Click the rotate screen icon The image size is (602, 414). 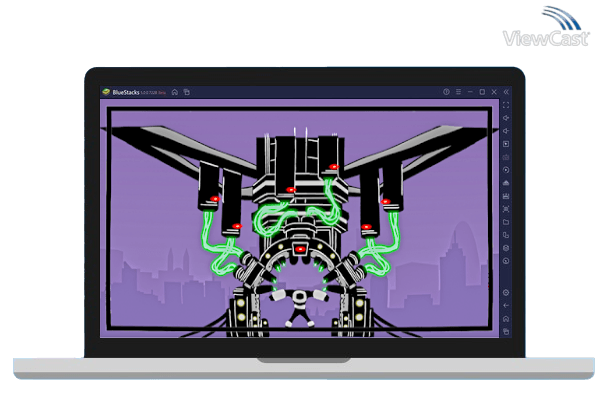pos(506,235)
